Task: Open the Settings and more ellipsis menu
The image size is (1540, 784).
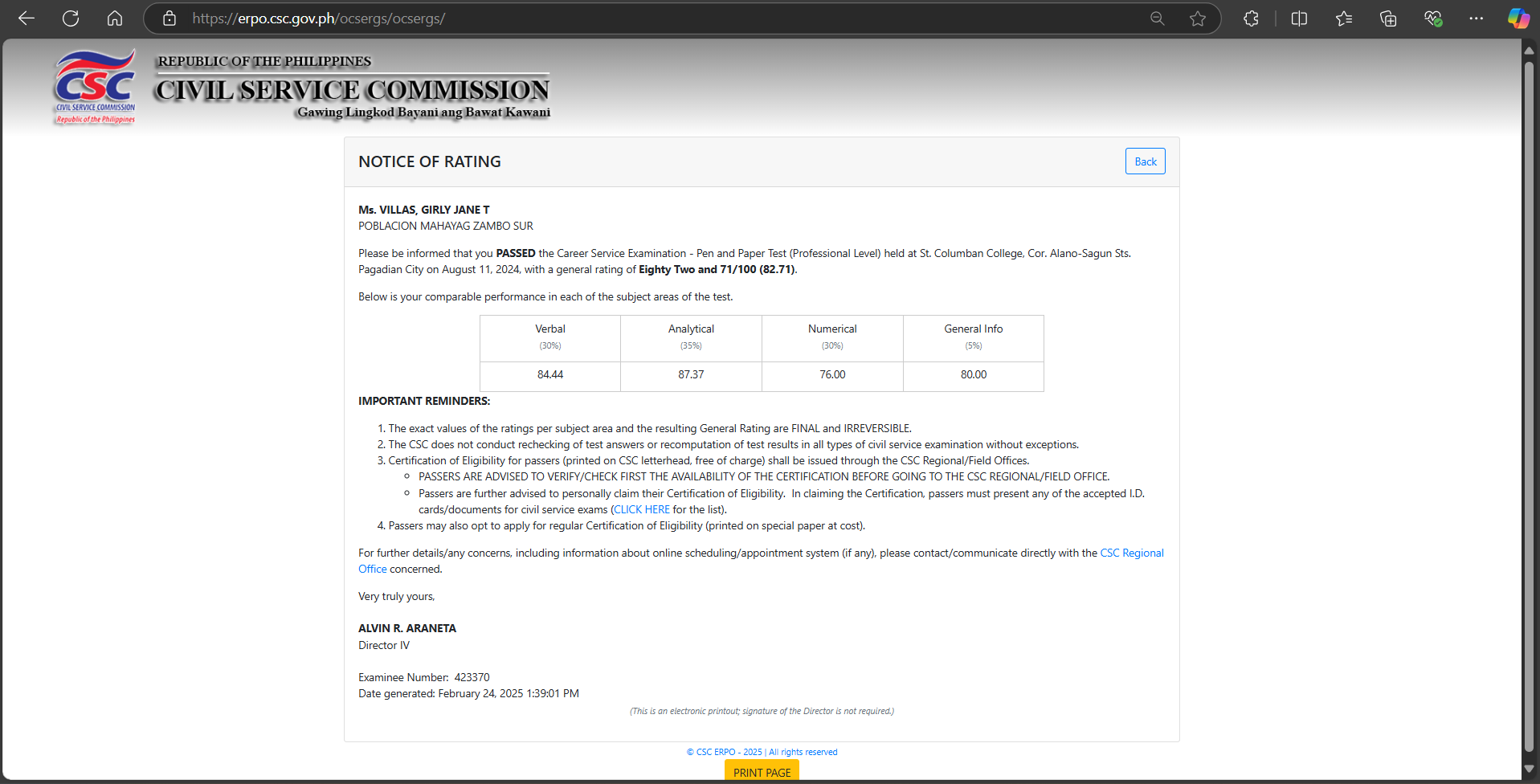Action: [1477, 18]
